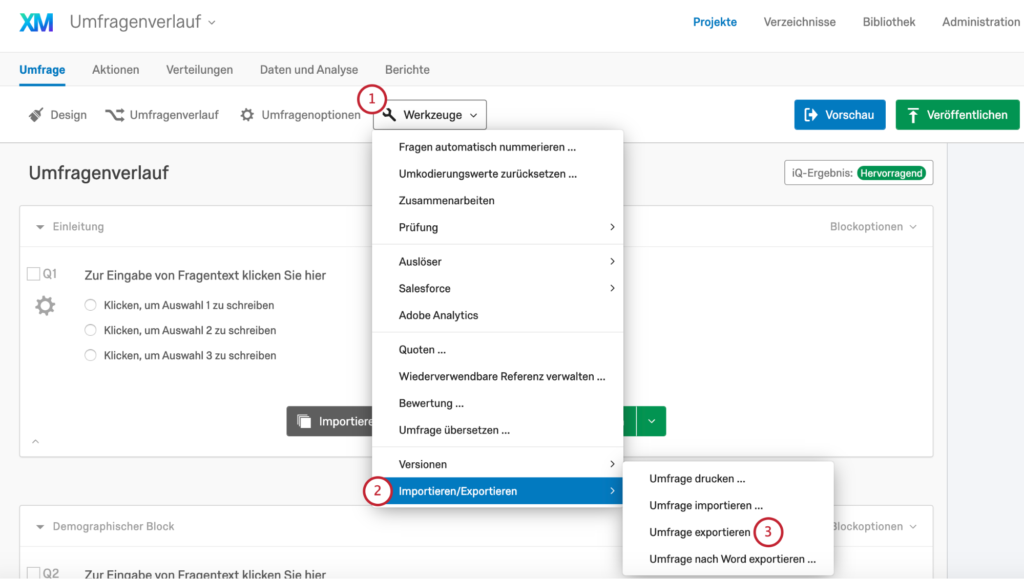
Task: Click the Q1 question gear icon
Action: click(x=45, y=305)
